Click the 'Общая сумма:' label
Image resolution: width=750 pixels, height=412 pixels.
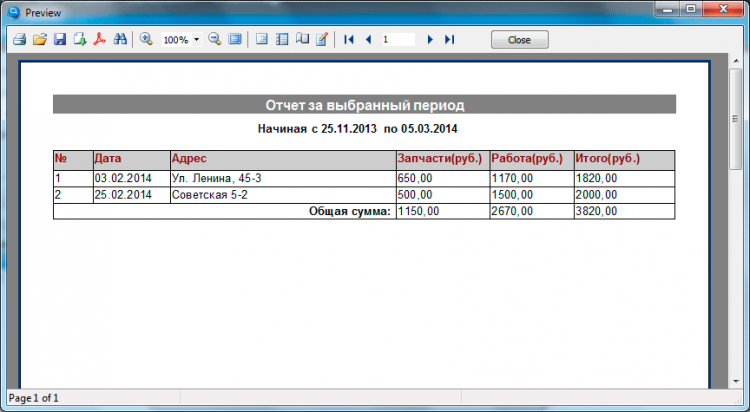click(350, 211)
